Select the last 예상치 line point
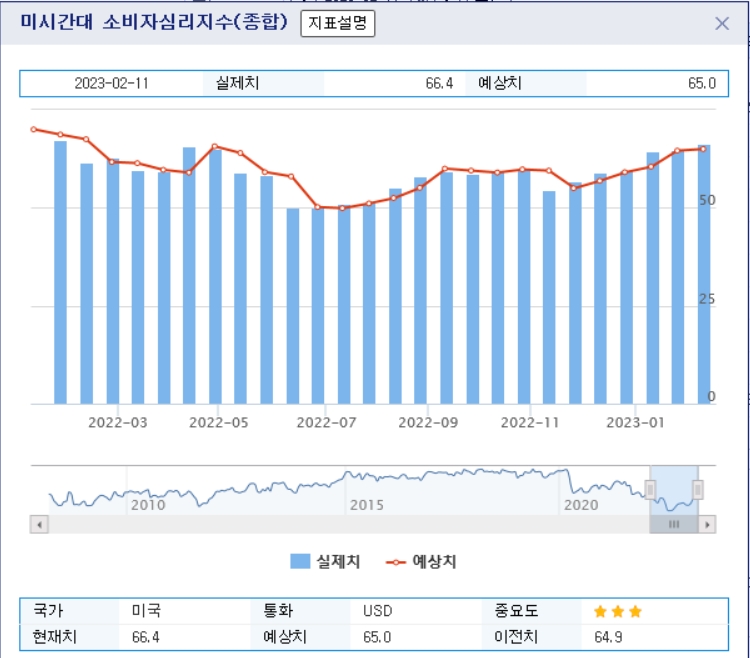 [x=703, y=149]
